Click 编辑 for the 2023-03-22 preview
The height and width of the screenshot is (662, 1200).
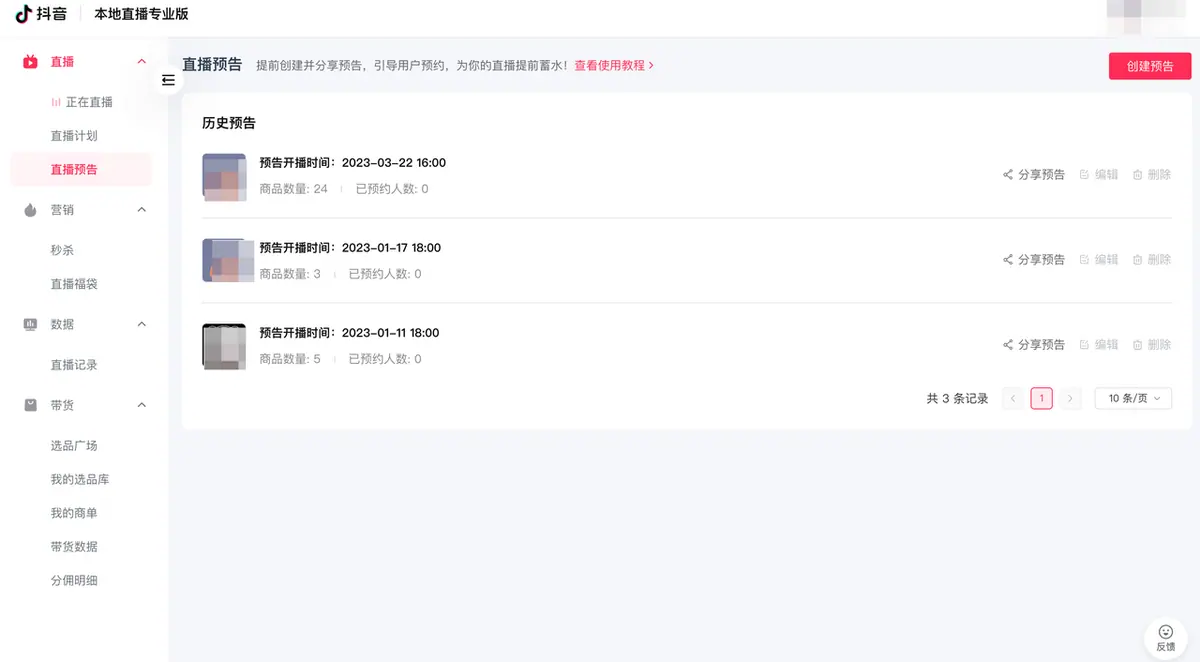point(1099,174)
